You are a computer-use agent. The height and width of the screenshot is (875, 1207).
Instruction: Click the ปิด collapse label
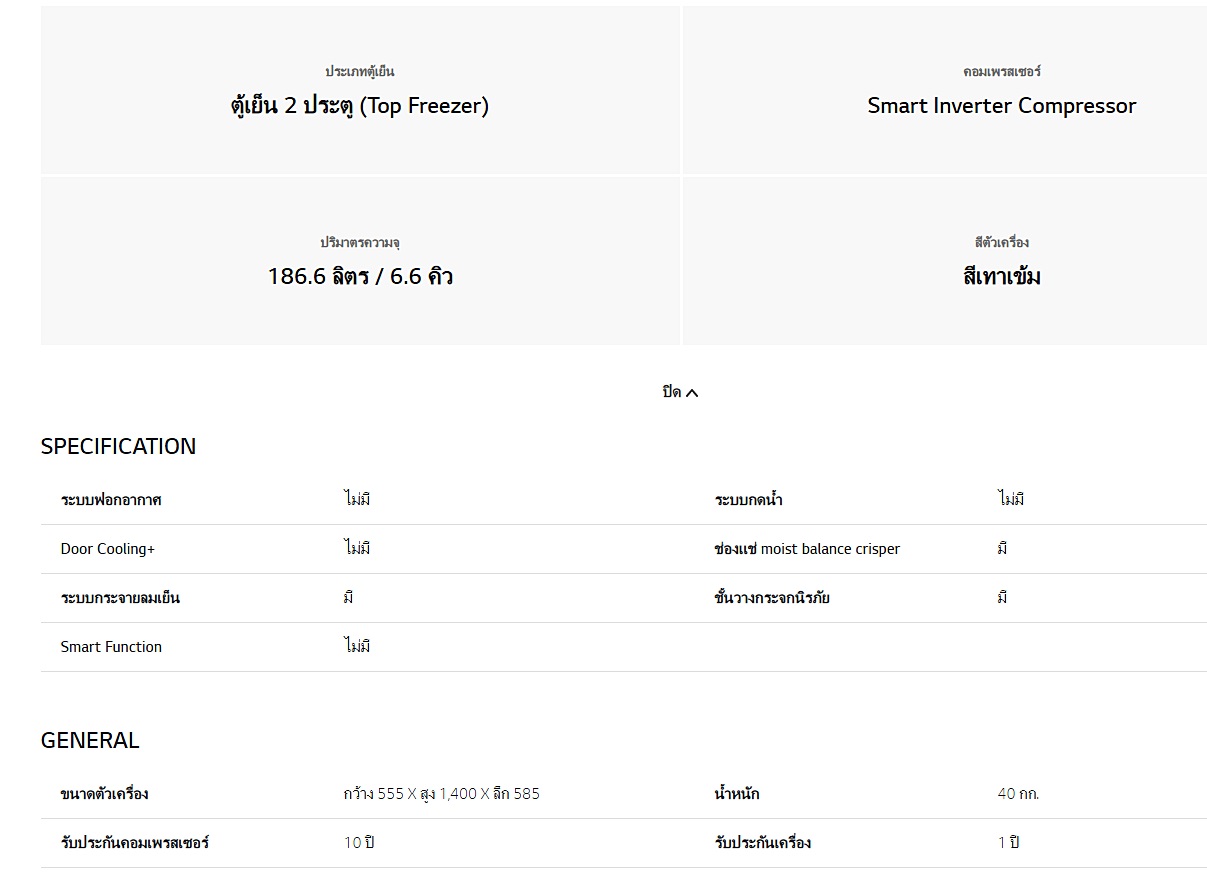coord(672,391)
